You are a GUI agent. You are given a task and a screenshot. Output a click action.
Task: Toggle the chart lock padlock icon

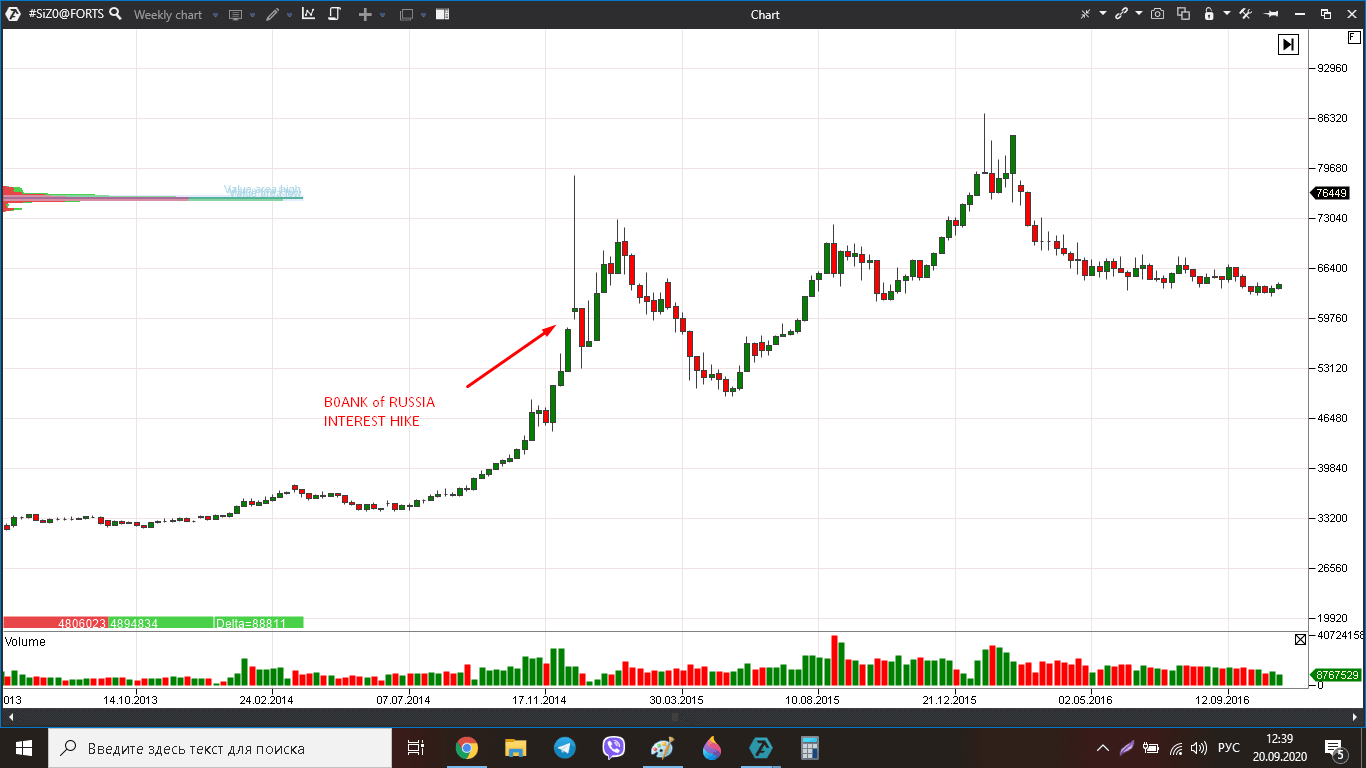(1208, 14)
